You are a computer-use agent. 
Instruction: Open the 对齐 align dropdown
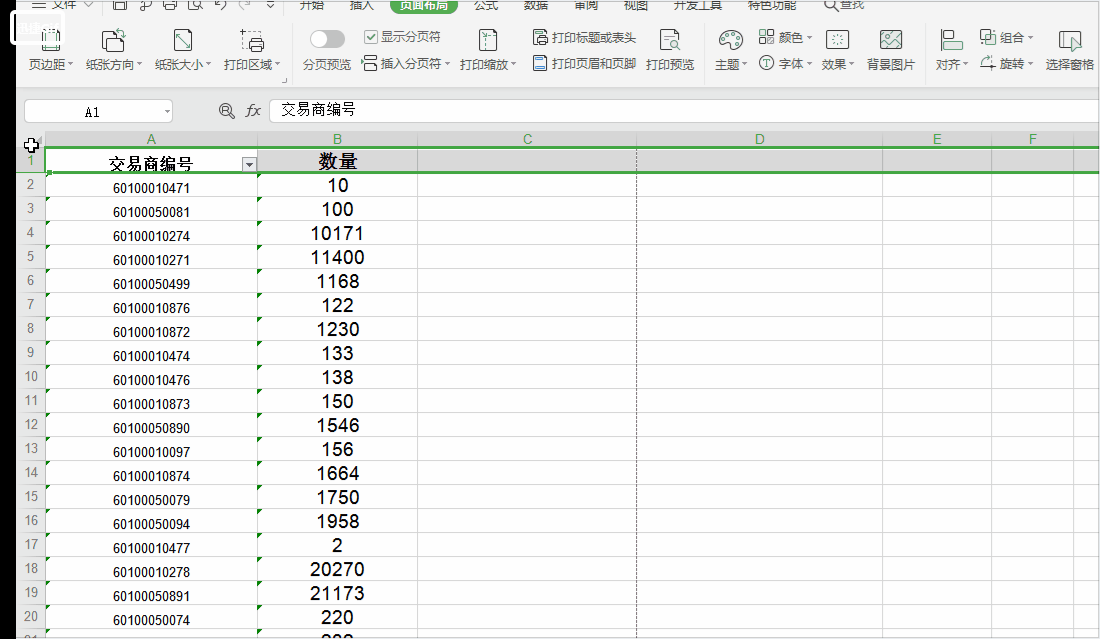[x=952, y=51]
